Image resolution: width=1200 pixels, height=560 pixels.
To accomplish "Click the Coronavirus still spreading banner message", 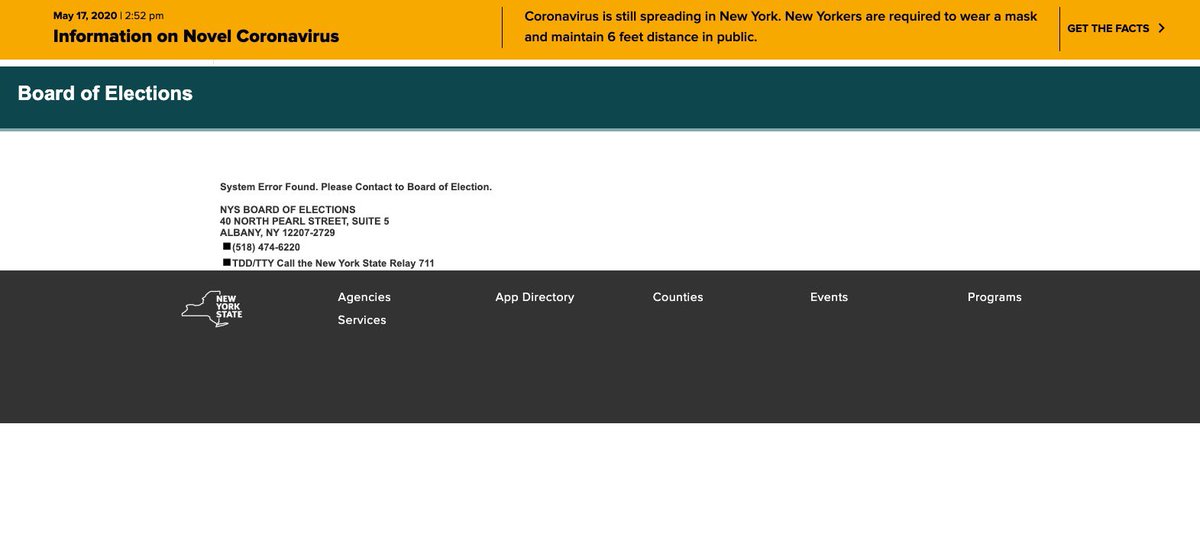I will pyautogui.click(x=781, y=27).
